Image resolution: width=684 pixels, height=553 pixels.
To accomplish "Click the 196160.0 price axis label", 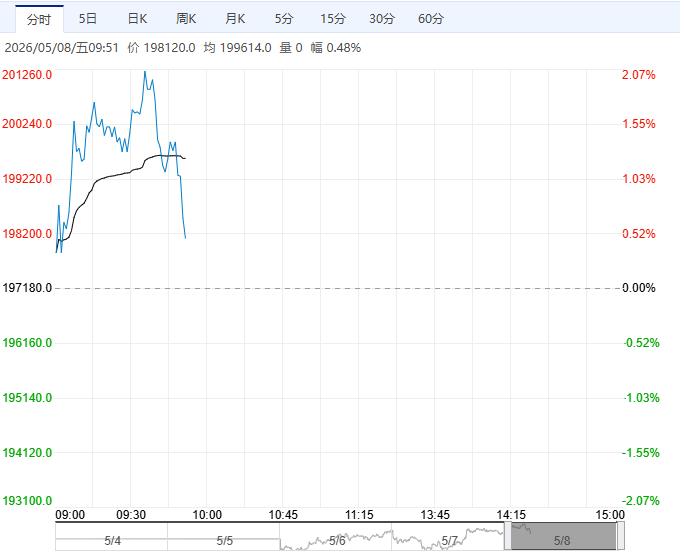I will coord(27,343).
